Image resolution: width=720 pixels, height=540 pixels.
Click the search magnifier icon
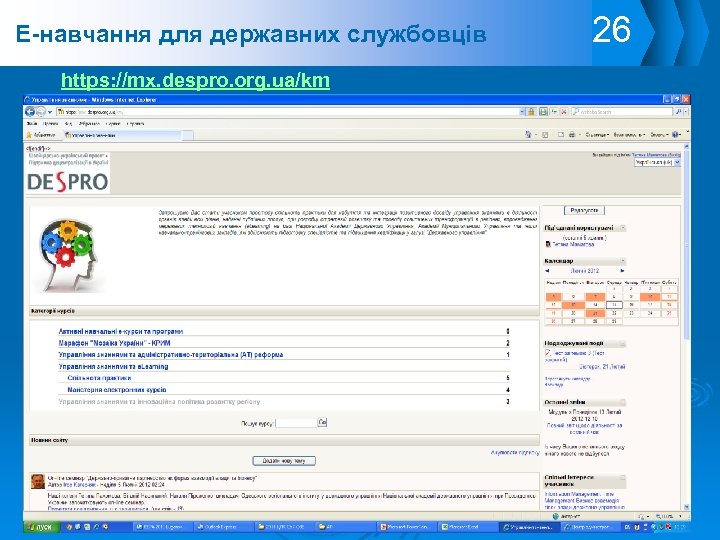tap(678, 112)
